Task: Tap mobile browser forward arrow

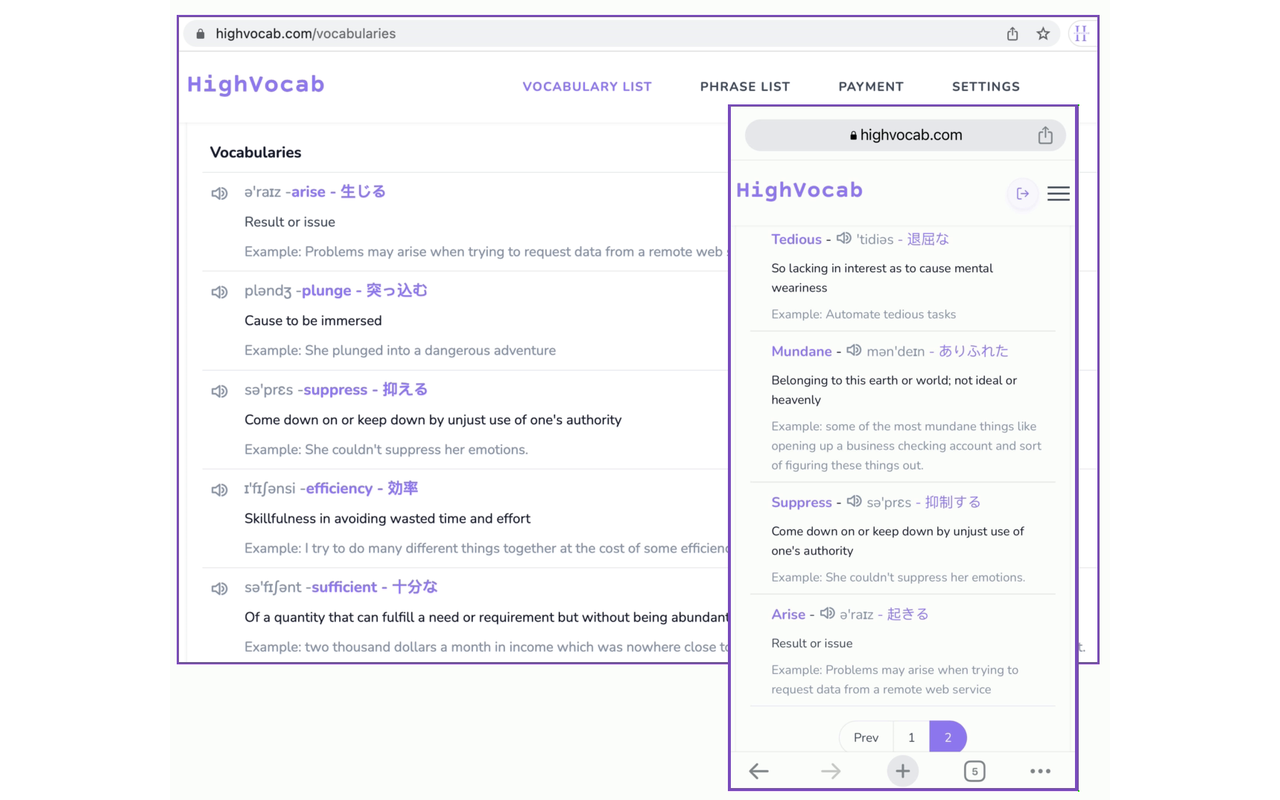Action: click(831, 771)
